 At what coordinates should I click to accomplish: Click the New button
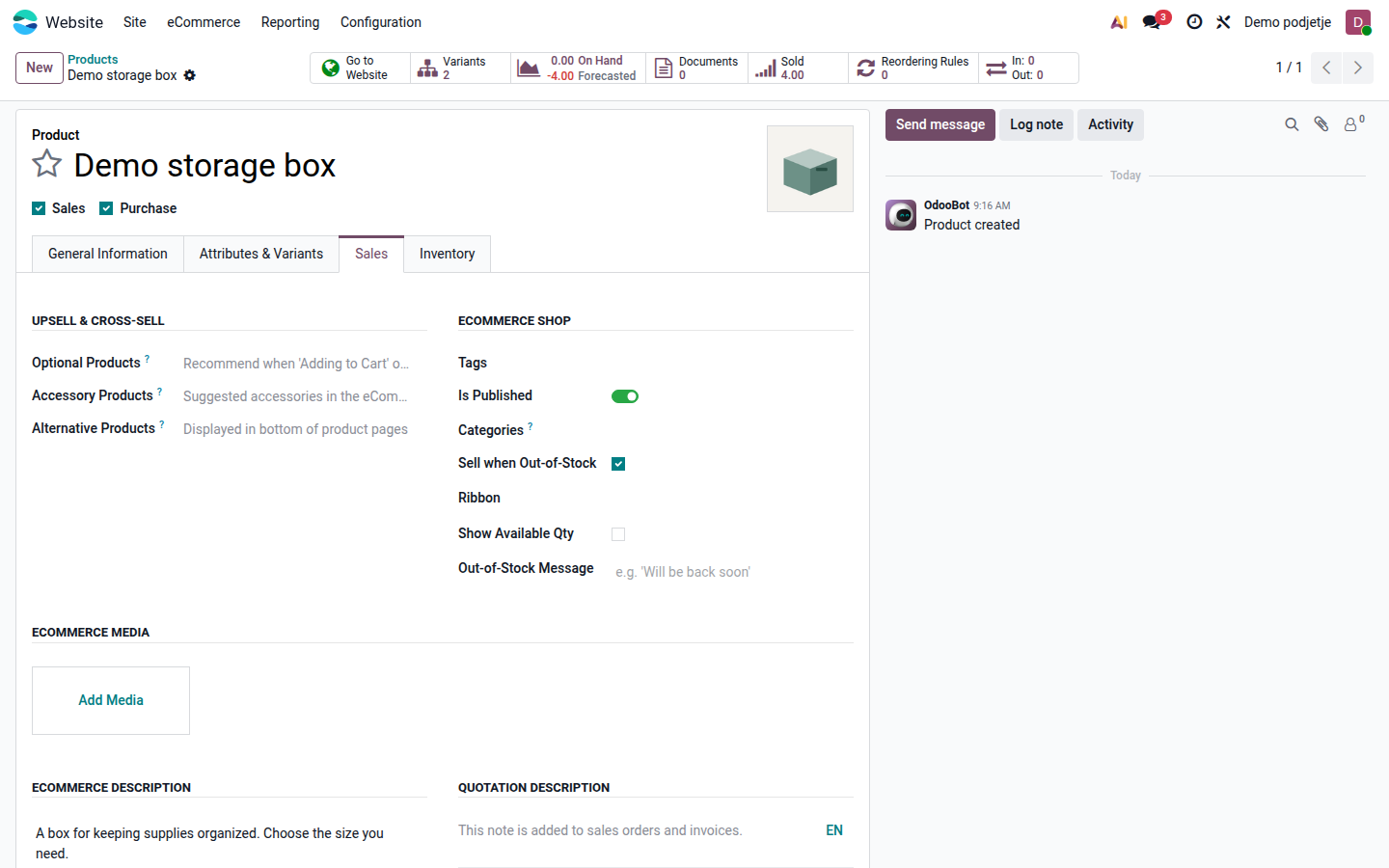click(x=40, y=68)
